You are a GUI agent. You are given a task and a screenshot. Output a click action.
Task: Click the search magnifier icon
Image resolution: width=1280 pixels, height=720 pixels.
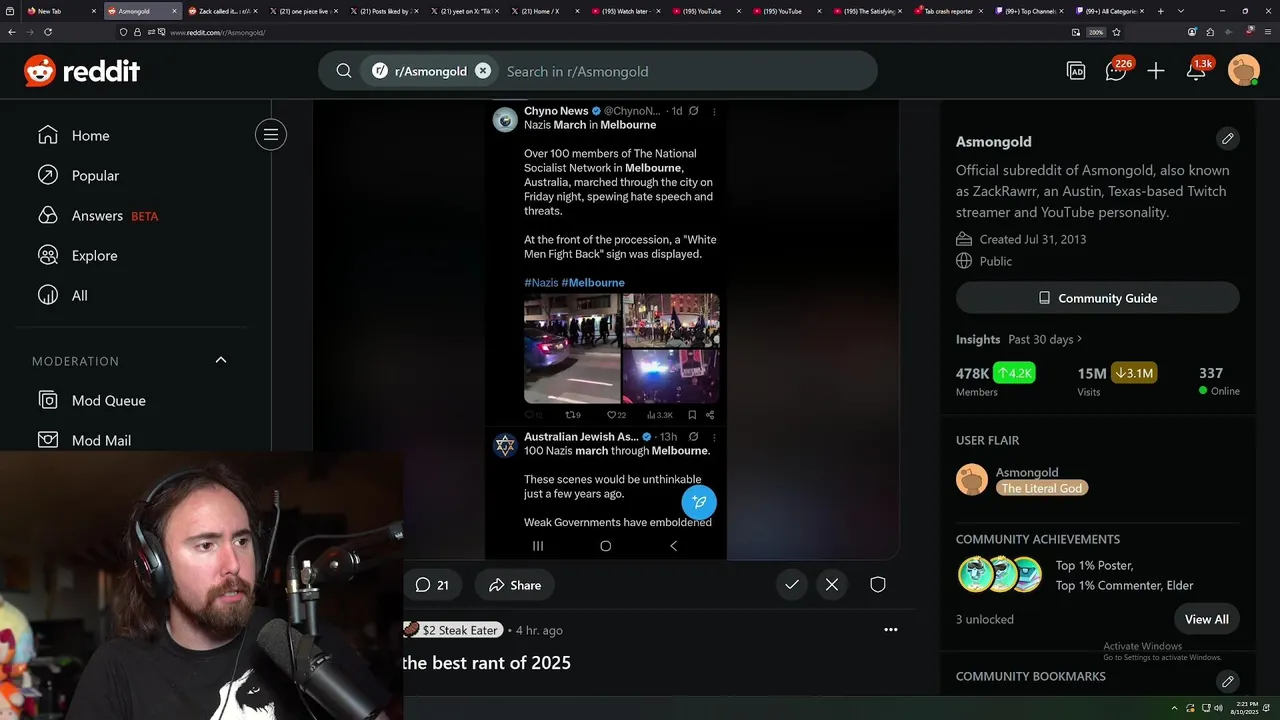pyautogui.click(x=344, y=71)
